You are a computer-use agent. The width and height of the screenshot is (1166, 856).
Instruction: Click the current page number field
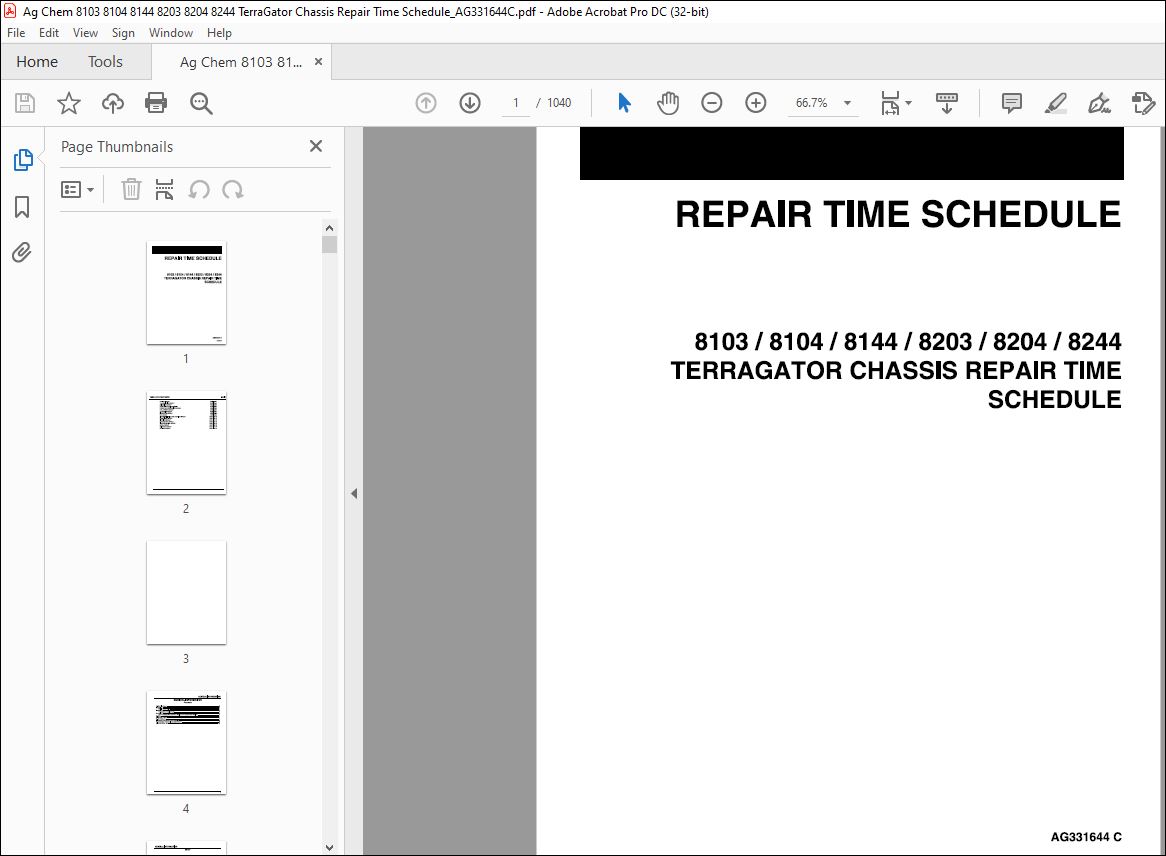point(515,103)
